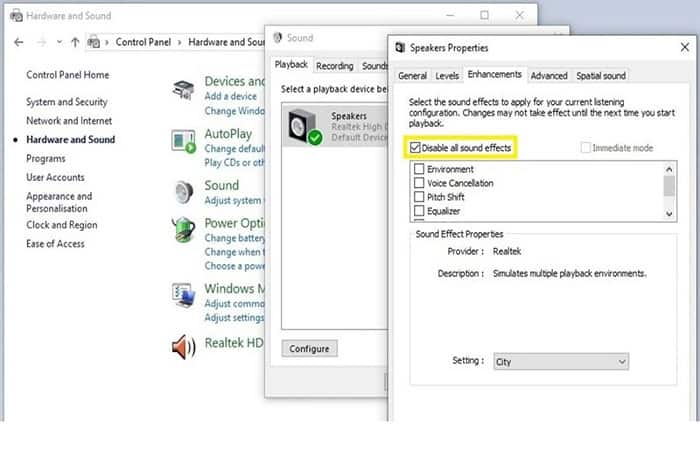This screenshot has width=700, height=450.
Task: Click the Windows Mobility Center icon
Action: pos(183,296)
